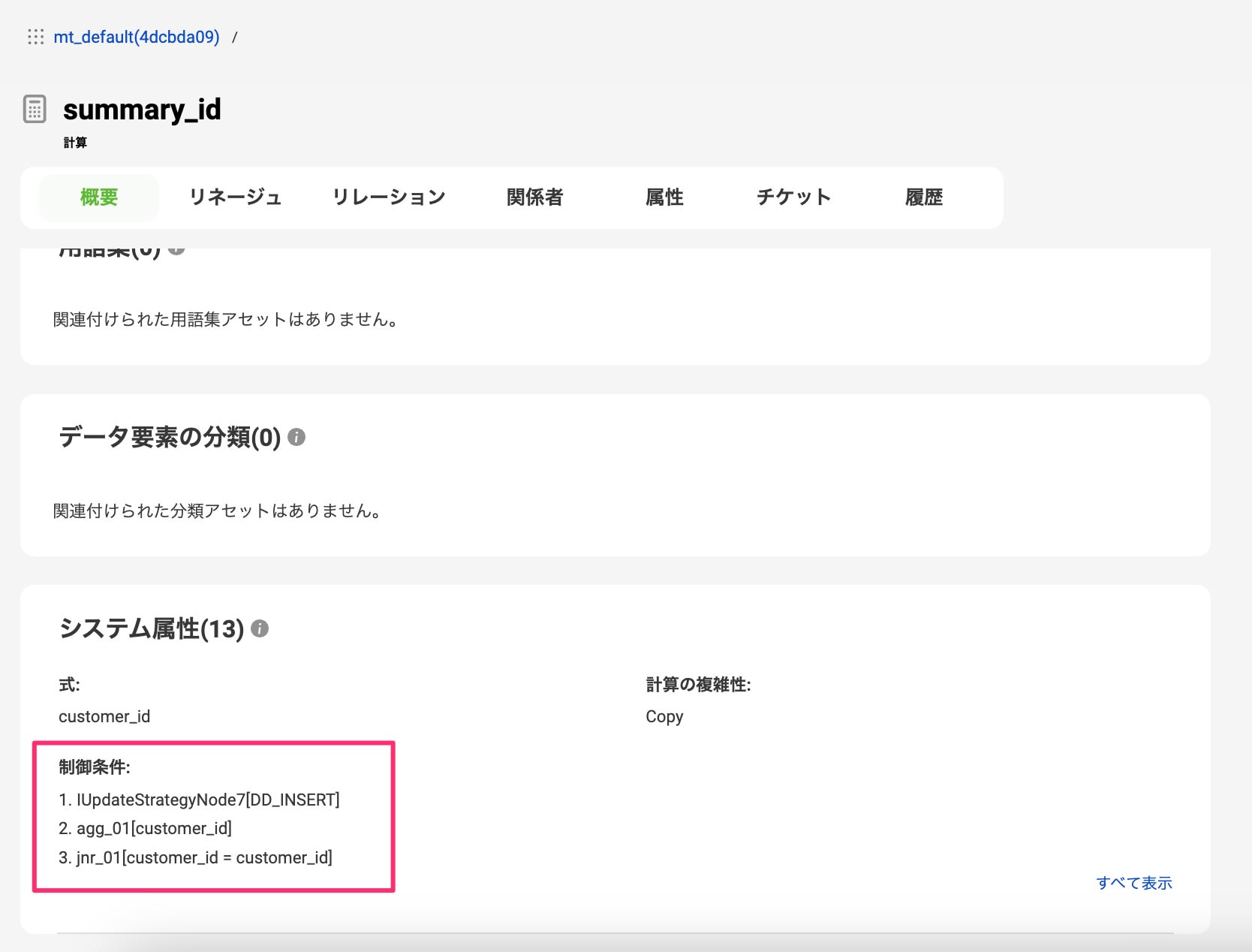
Task: Go to the 関係者 tab
Action: pyautogui.click(x=534, y=197)
